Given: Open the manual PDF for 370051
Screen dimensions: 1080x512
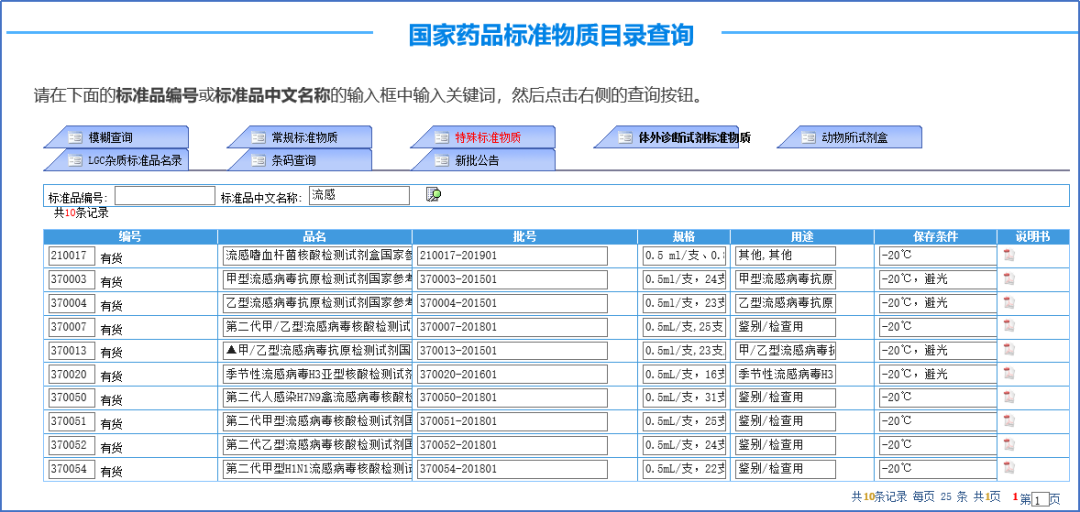Looking at the screenshot, I should coord(1008,420).
